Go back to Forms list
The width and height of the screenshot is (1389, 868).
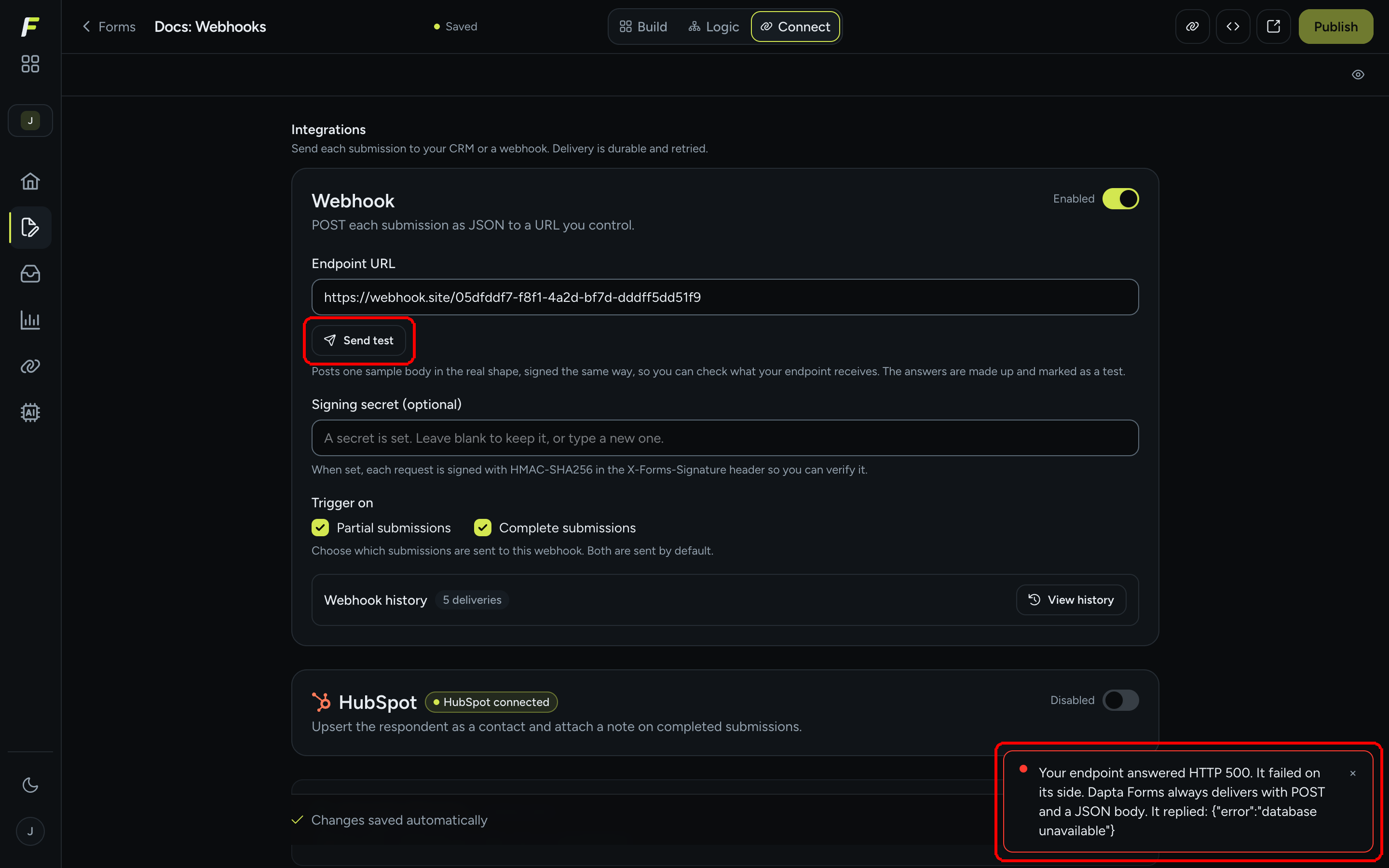coord(109,27)
